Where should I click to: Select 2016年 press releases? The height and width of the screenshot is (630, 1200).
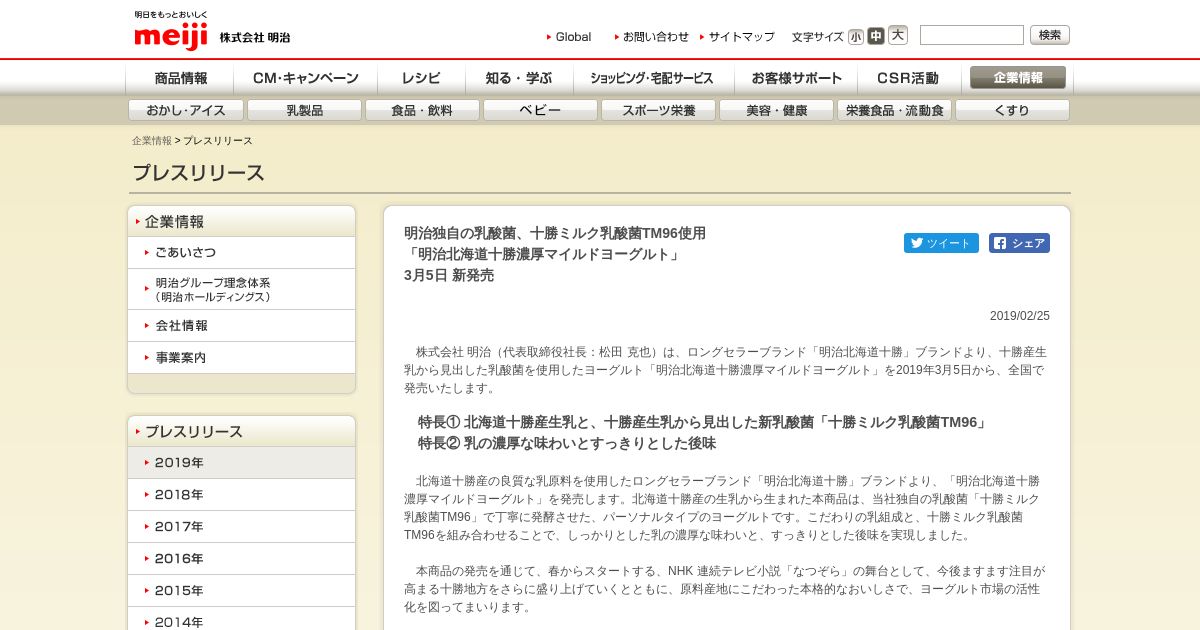click(242, 559)
